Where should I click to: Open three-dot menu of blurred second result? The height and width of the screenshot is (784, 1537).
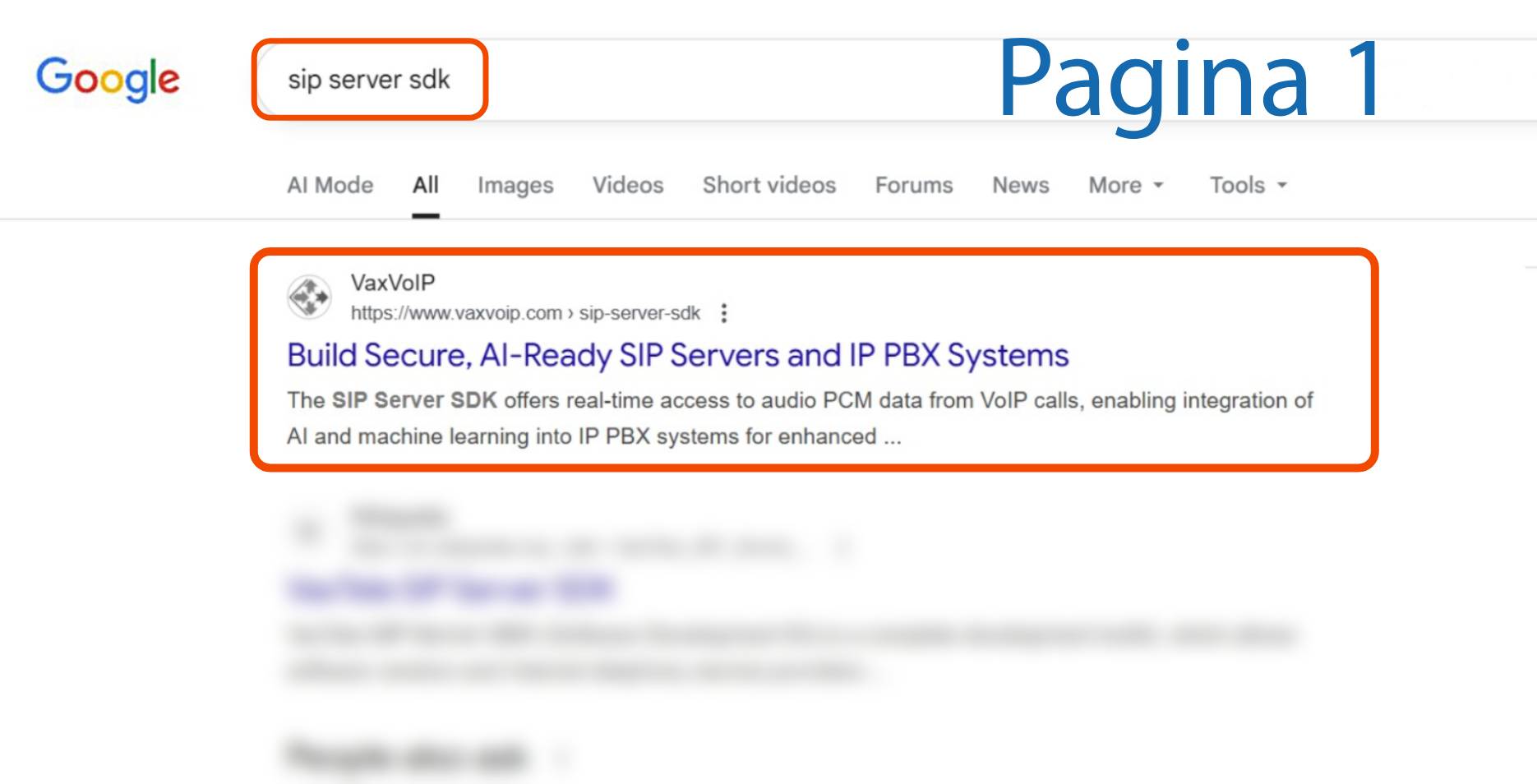841,546
